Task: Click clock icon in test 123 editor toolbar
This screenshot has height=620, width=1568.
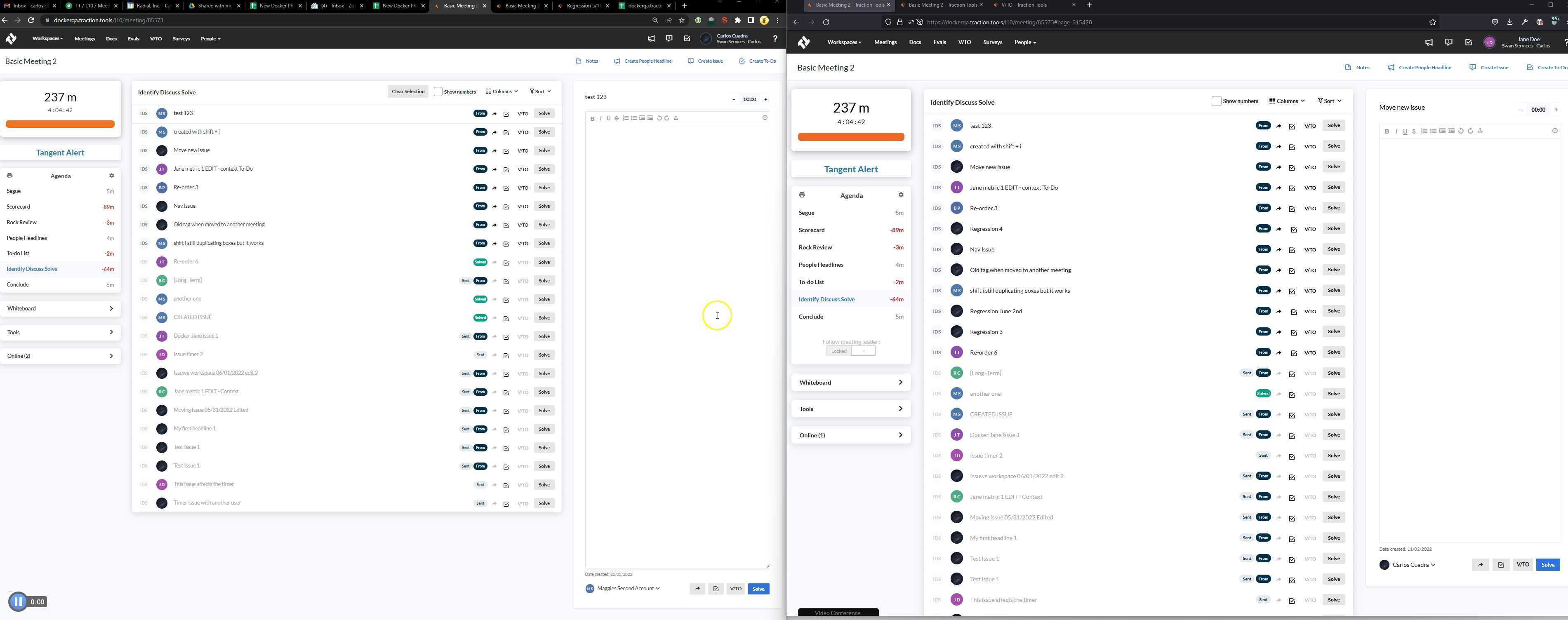Action: [765, 118]
